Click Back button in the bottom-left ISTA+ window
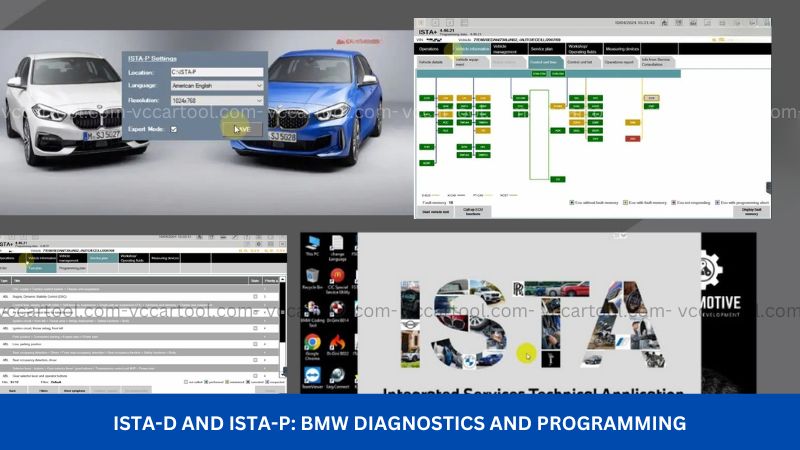 (13, 390)
